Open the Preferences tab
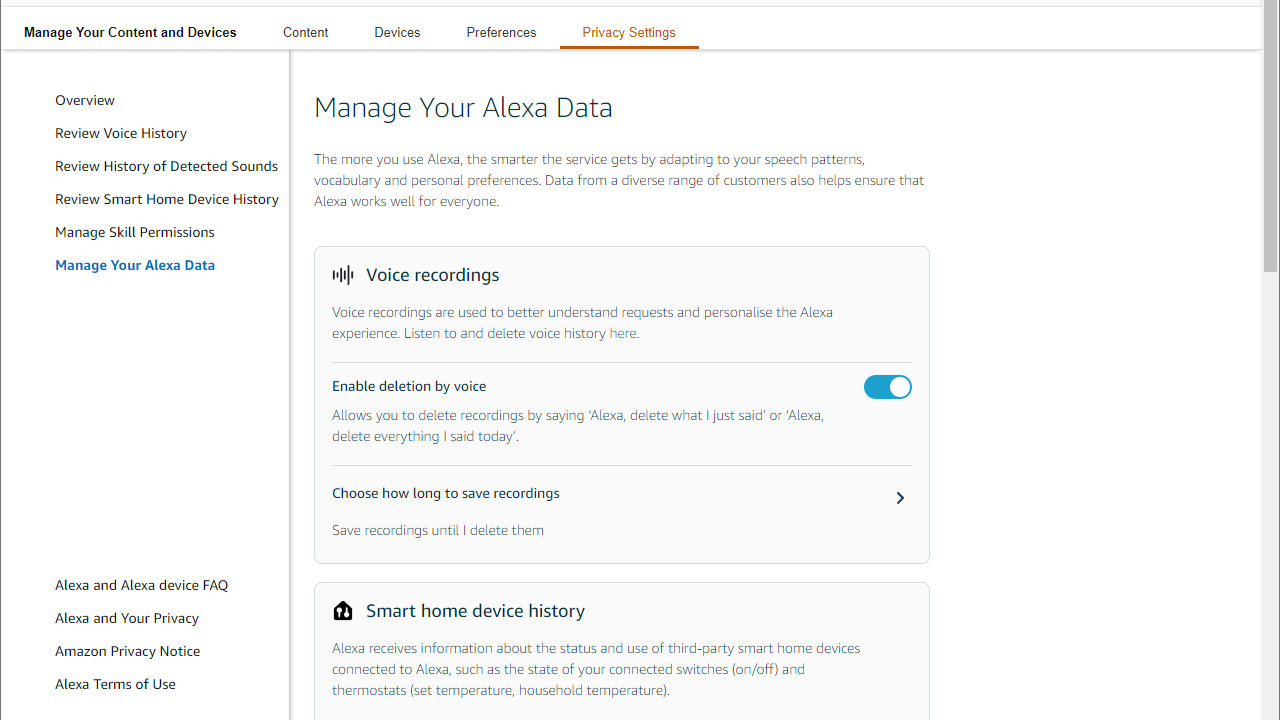Viewport: 1280px width, 720px height. [501, 32]
